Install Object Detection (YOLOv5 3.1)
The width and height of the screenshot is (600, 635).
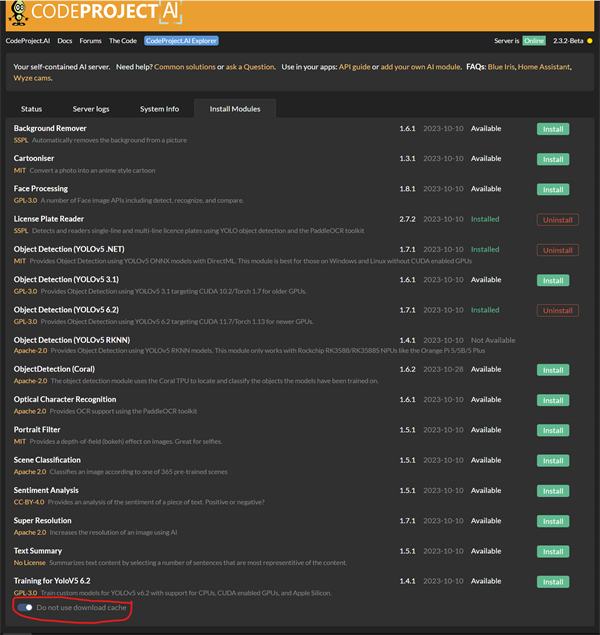click(553, 281)
